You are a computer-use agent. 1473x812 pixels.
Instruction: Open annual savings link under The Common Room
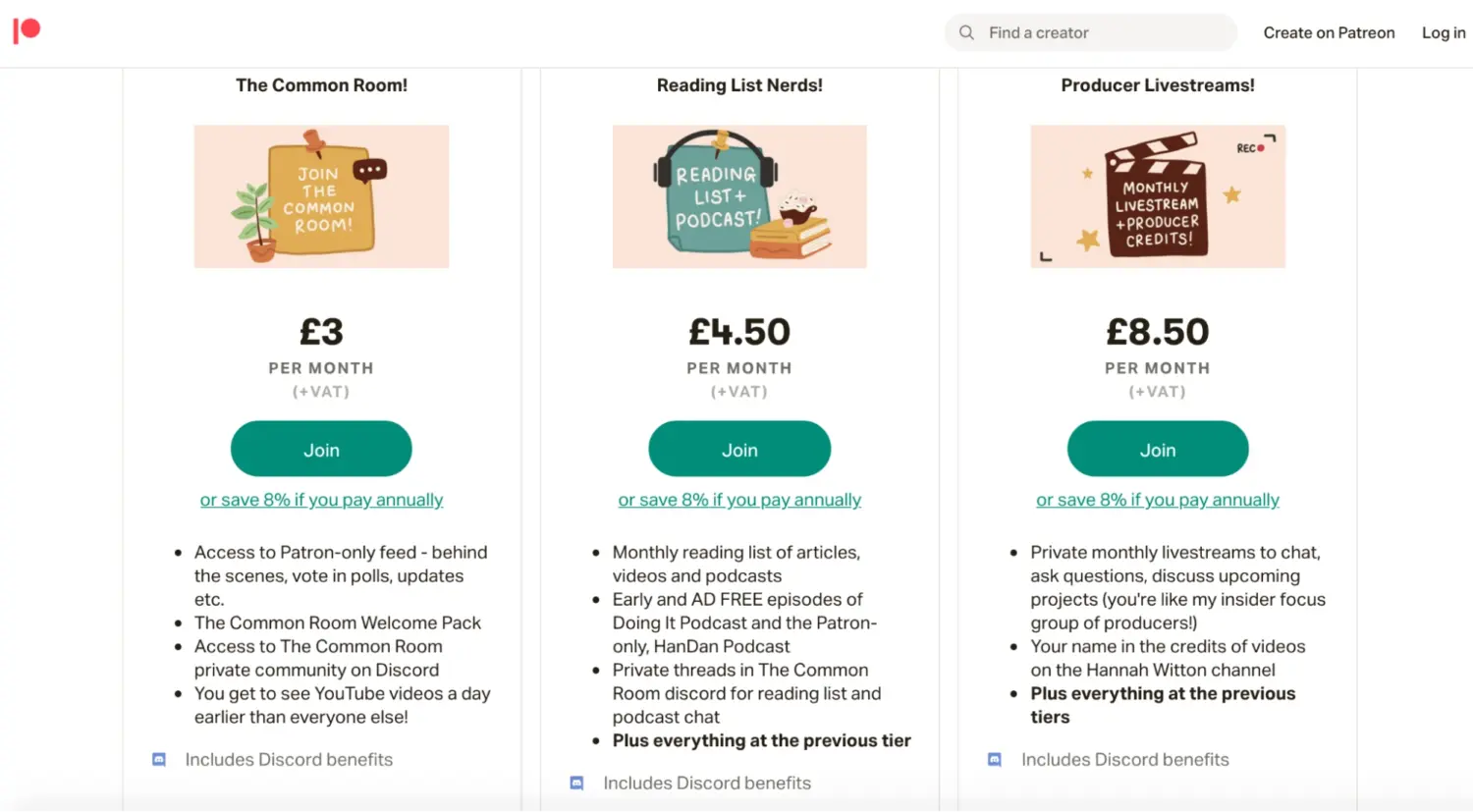pyautogui.click(x=321, y=499)
